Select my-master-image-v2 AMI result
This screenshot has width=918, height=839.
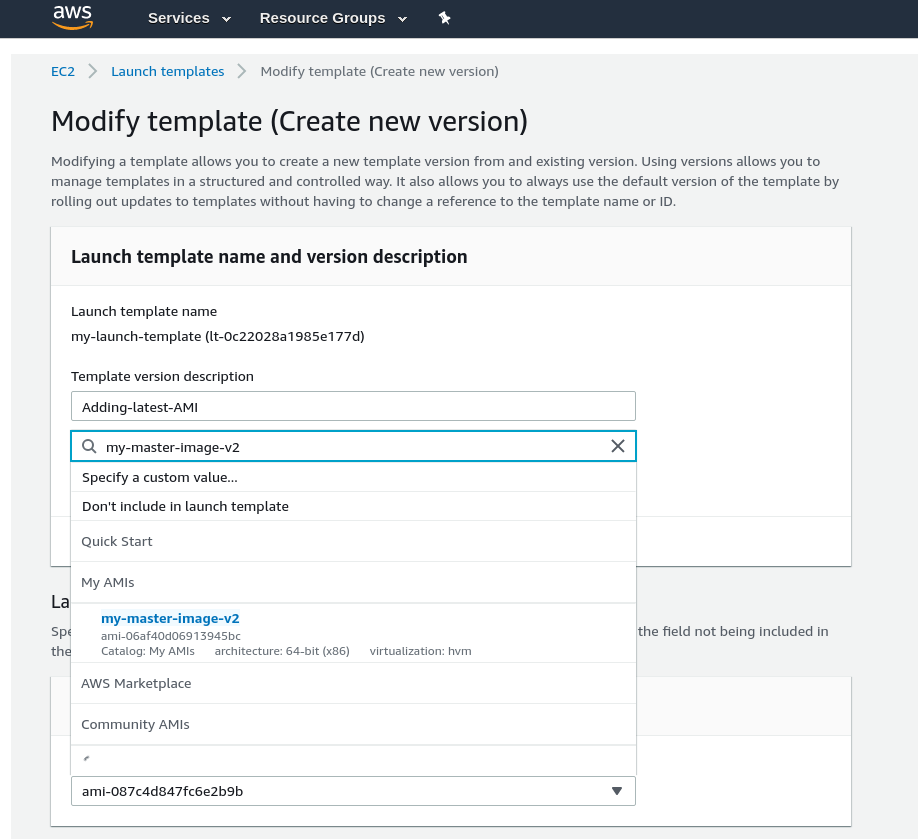pos(170,618)
